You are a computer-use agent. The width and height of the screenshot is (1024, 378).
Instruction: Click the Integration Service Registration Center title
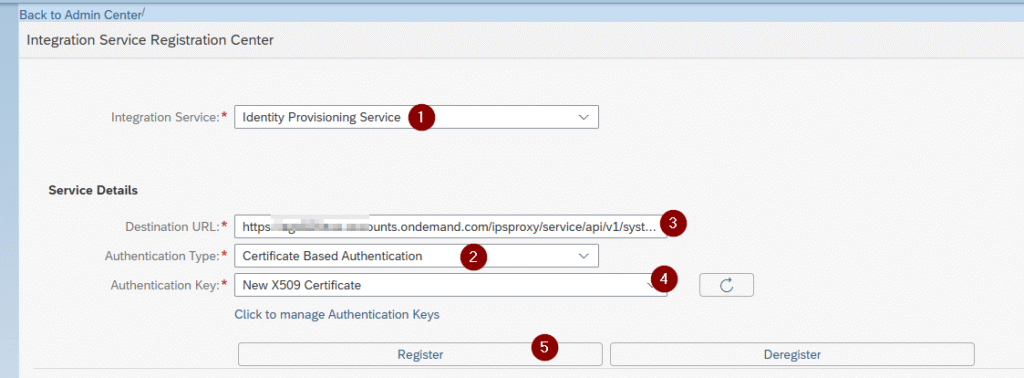coord(150,40)
